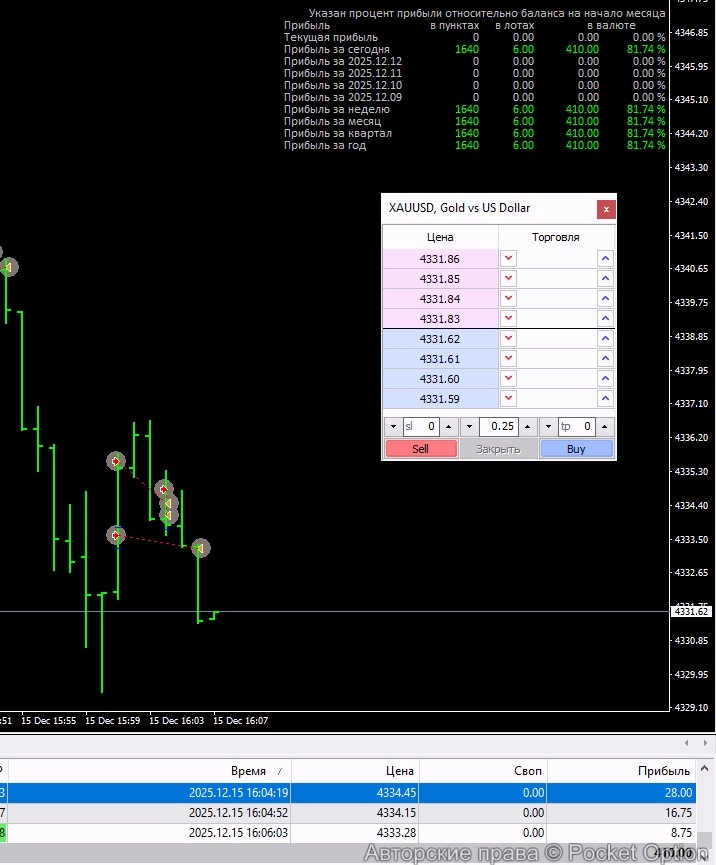Click the sl input field
The image size is (716, 865).
(421, 427)
